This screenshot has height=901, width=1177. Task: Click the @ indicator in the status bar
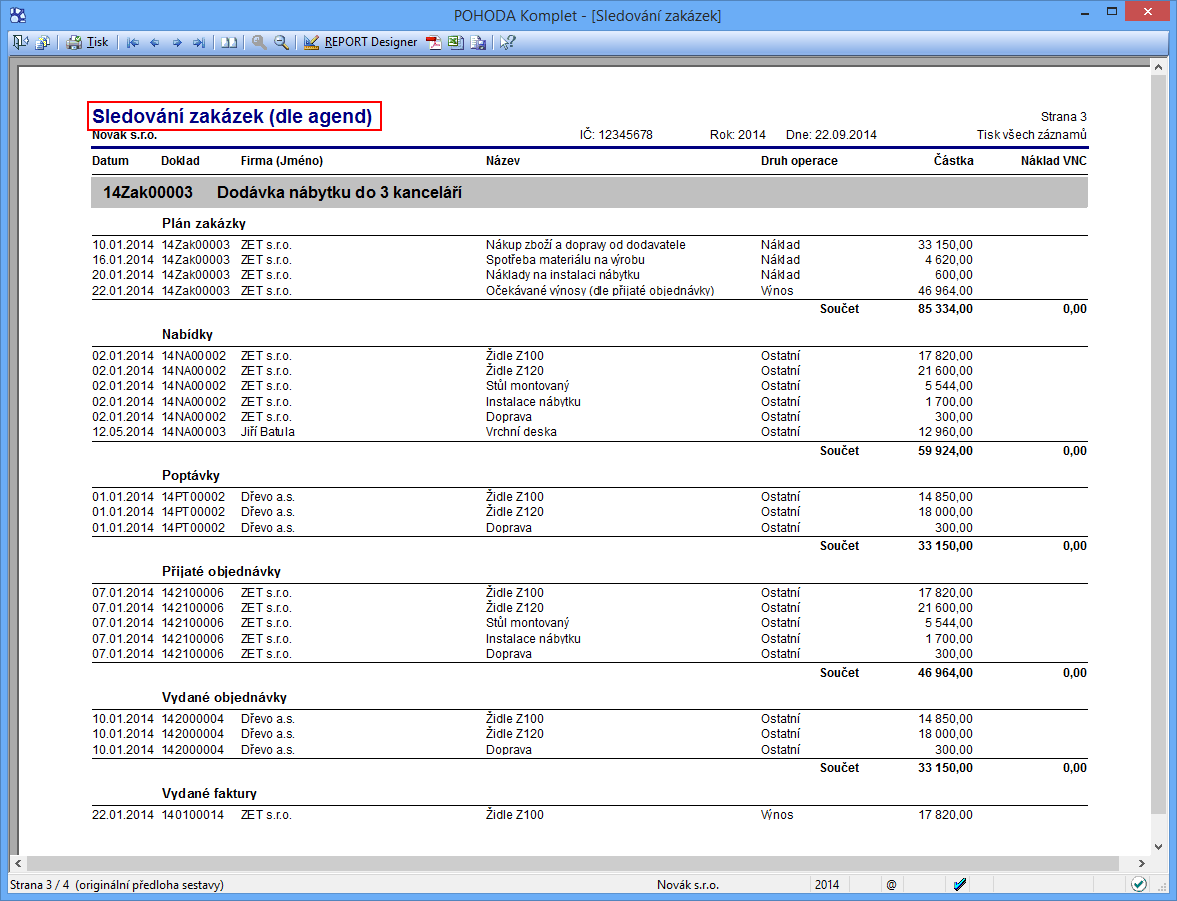(891, 884)
